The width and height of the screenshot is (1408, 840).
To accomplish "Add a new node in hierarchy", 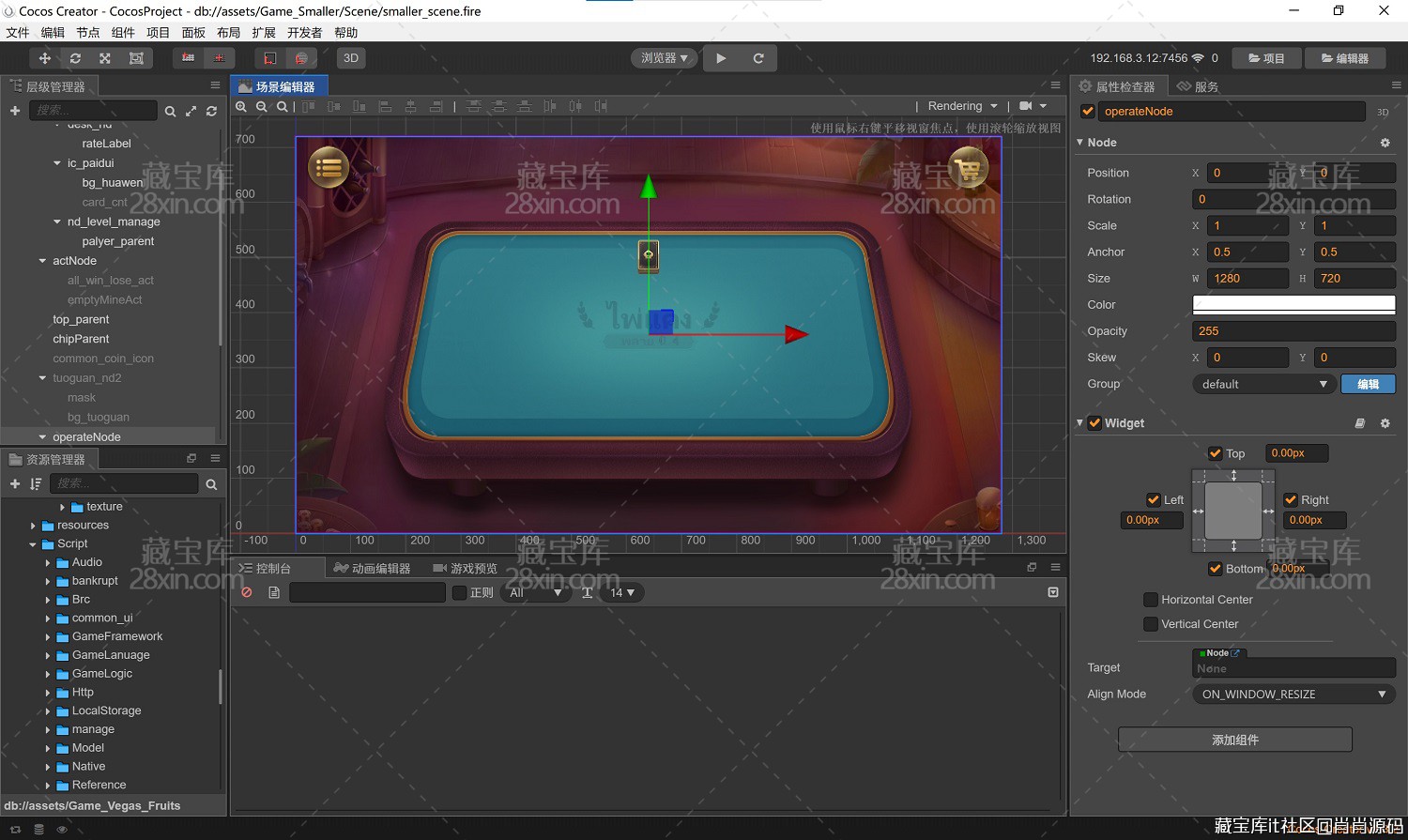I will tap(15, 111).
